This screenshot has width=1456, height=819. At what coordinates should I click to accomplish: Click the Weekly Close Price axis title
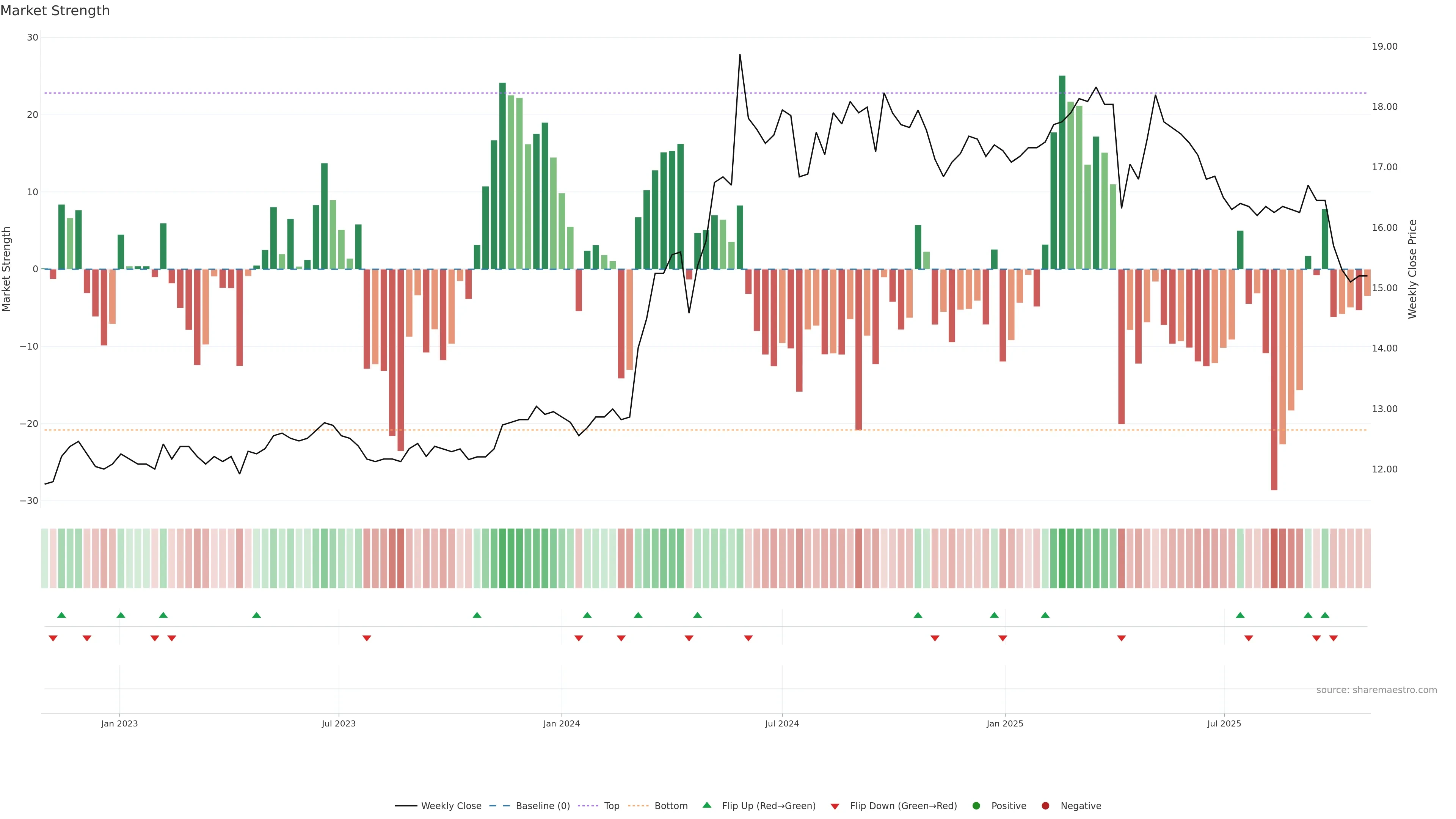tap(1412, 269)
